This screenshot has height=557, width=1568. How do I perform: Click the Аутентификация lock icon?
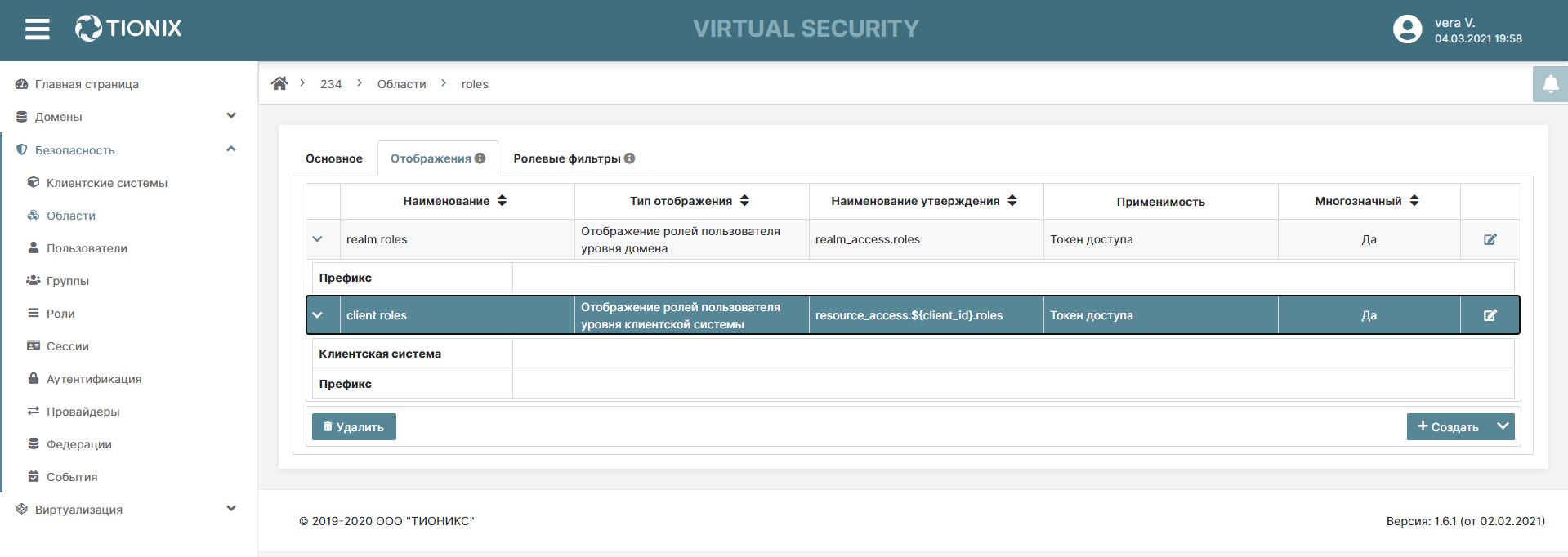(x=34, y=378)
